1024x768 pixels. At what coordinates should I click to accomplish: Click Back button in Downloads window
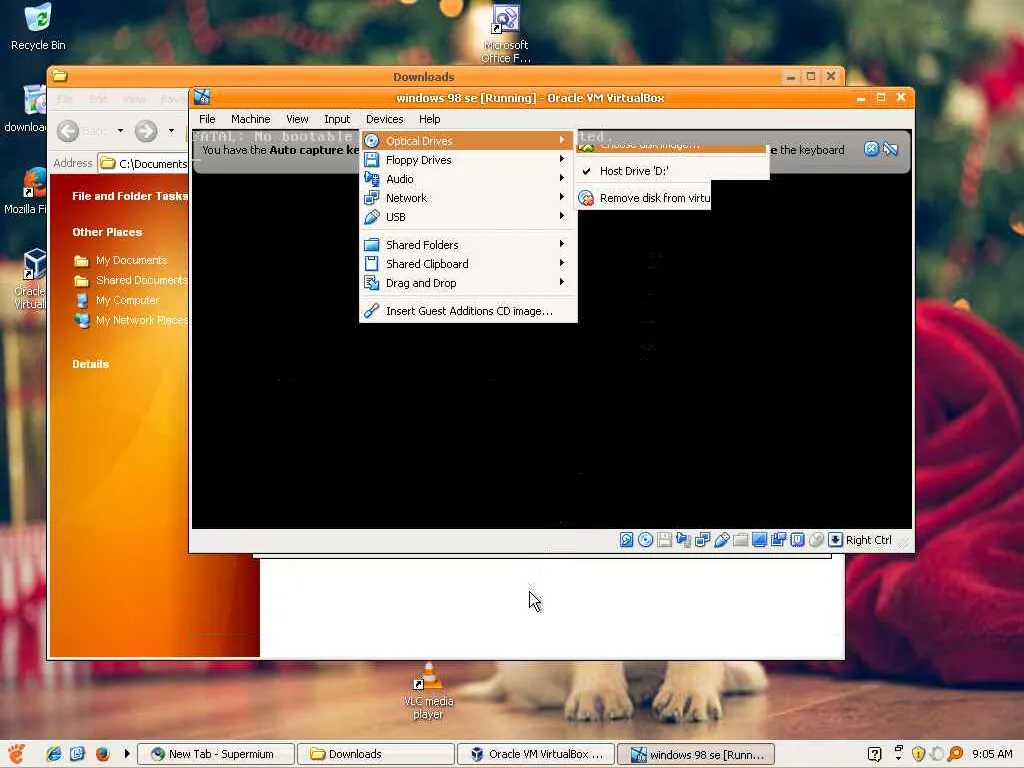coord(68,131)
